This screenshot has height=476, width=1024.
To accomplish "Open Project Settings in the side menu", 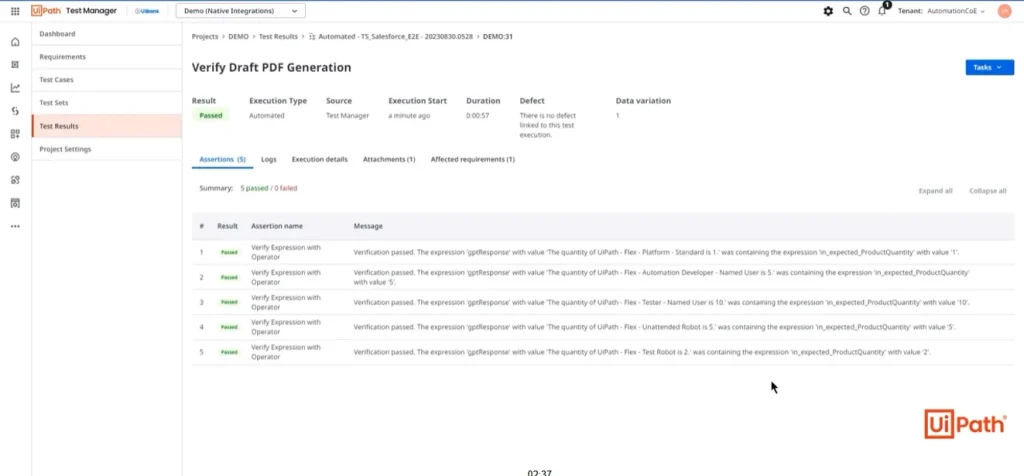I will [x=106, y=149].
